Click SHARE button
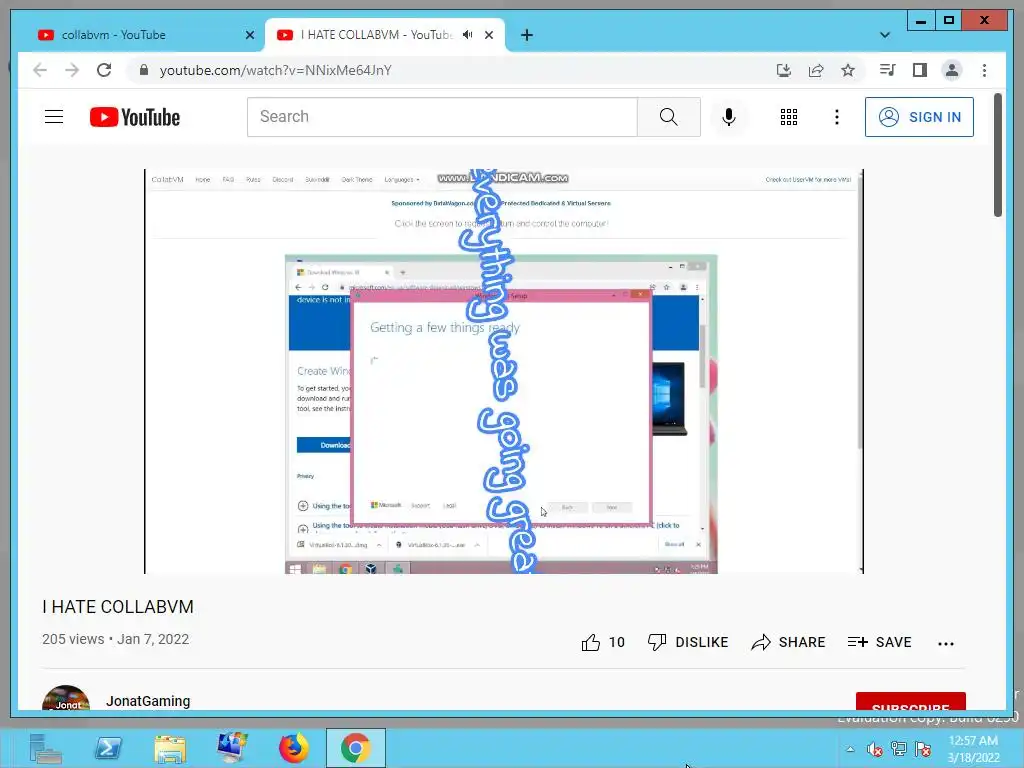 click(x=788, y=642)
